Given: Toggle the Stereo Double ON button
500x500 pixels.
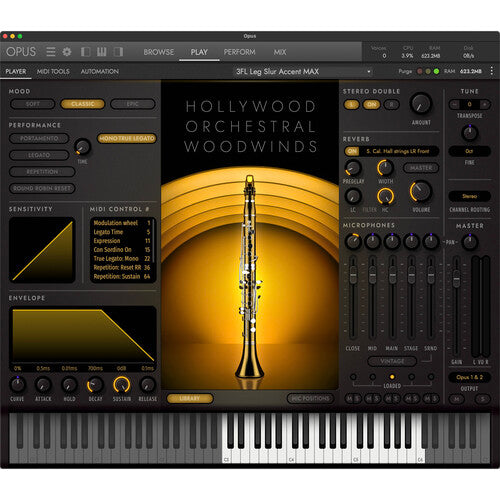Looking at the screenshot, I should pyautogui.click(x=371, y=105).
